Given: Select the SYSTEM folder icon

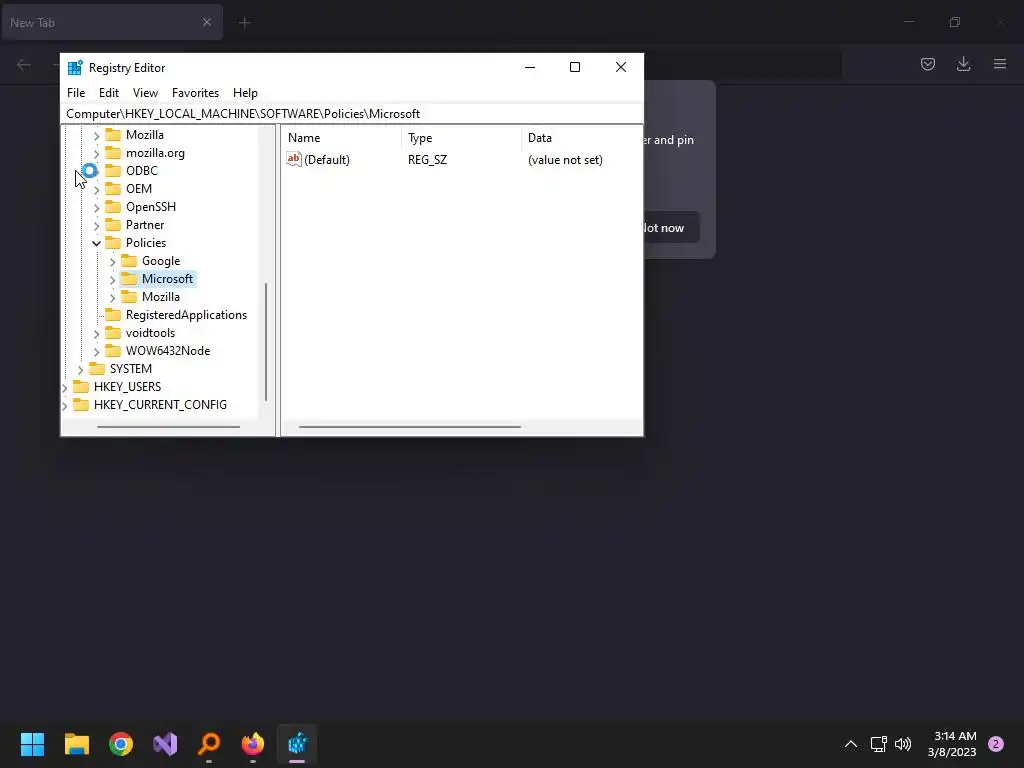Looking at the screenshot, I should point(97,368).
